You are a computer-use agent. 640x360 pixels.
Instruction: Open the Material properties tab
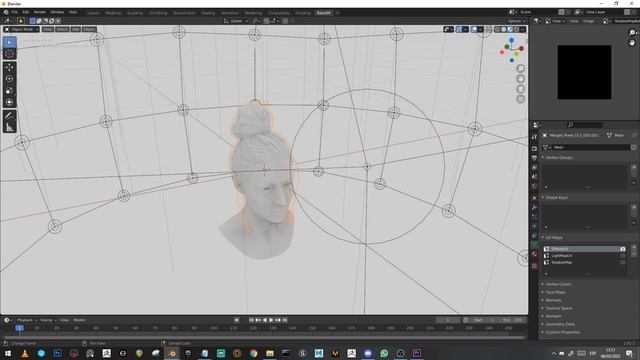click(534, 254)
